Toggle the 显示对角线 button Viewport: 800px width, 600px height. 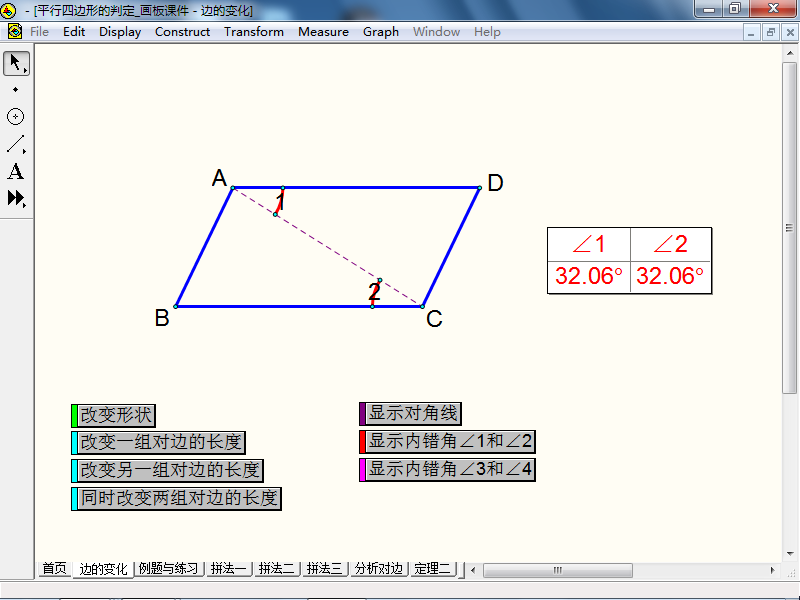(410, 413)
